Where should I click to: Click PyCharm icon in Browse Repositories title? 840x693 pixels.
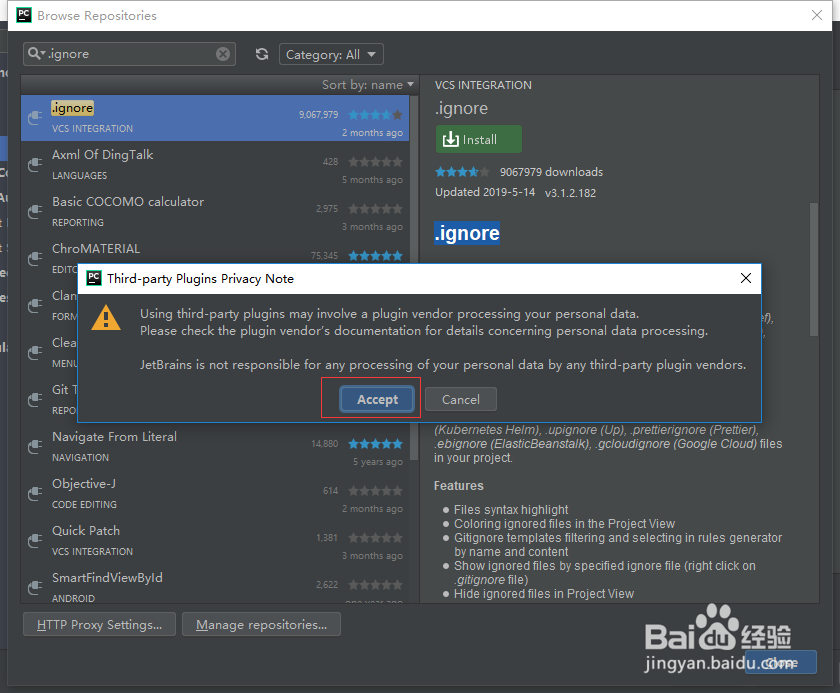[24, 15]
